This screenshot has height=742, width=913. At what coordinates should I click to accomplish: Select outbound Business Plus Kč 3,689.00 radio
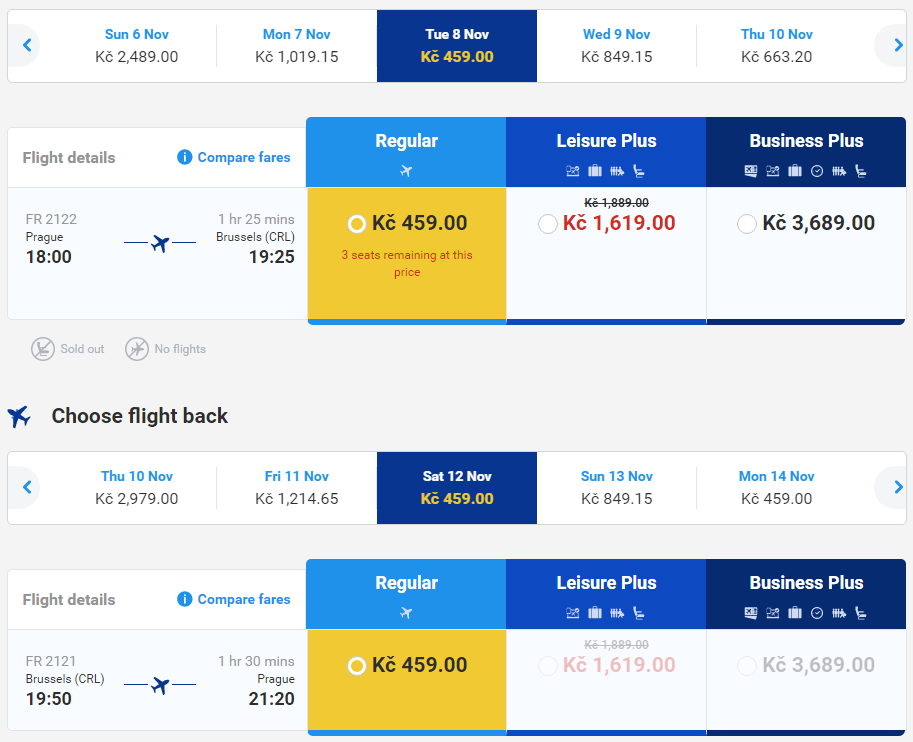click(x=746, y=224)
